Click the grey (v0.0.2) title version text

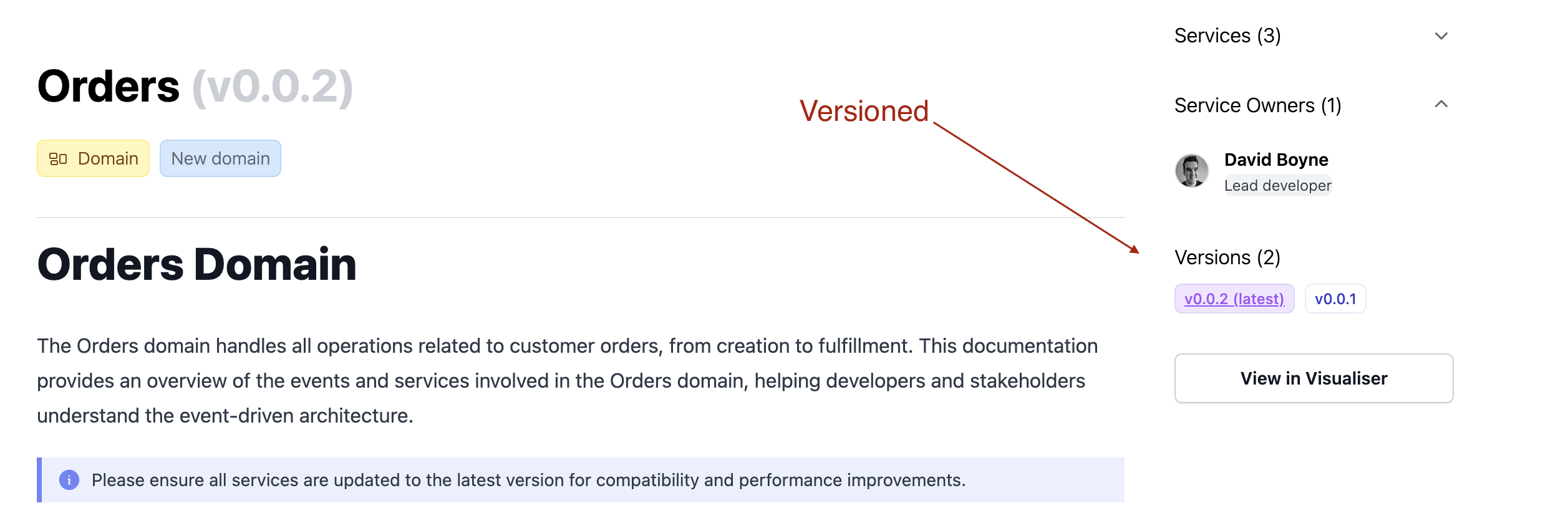pos(273,86)
